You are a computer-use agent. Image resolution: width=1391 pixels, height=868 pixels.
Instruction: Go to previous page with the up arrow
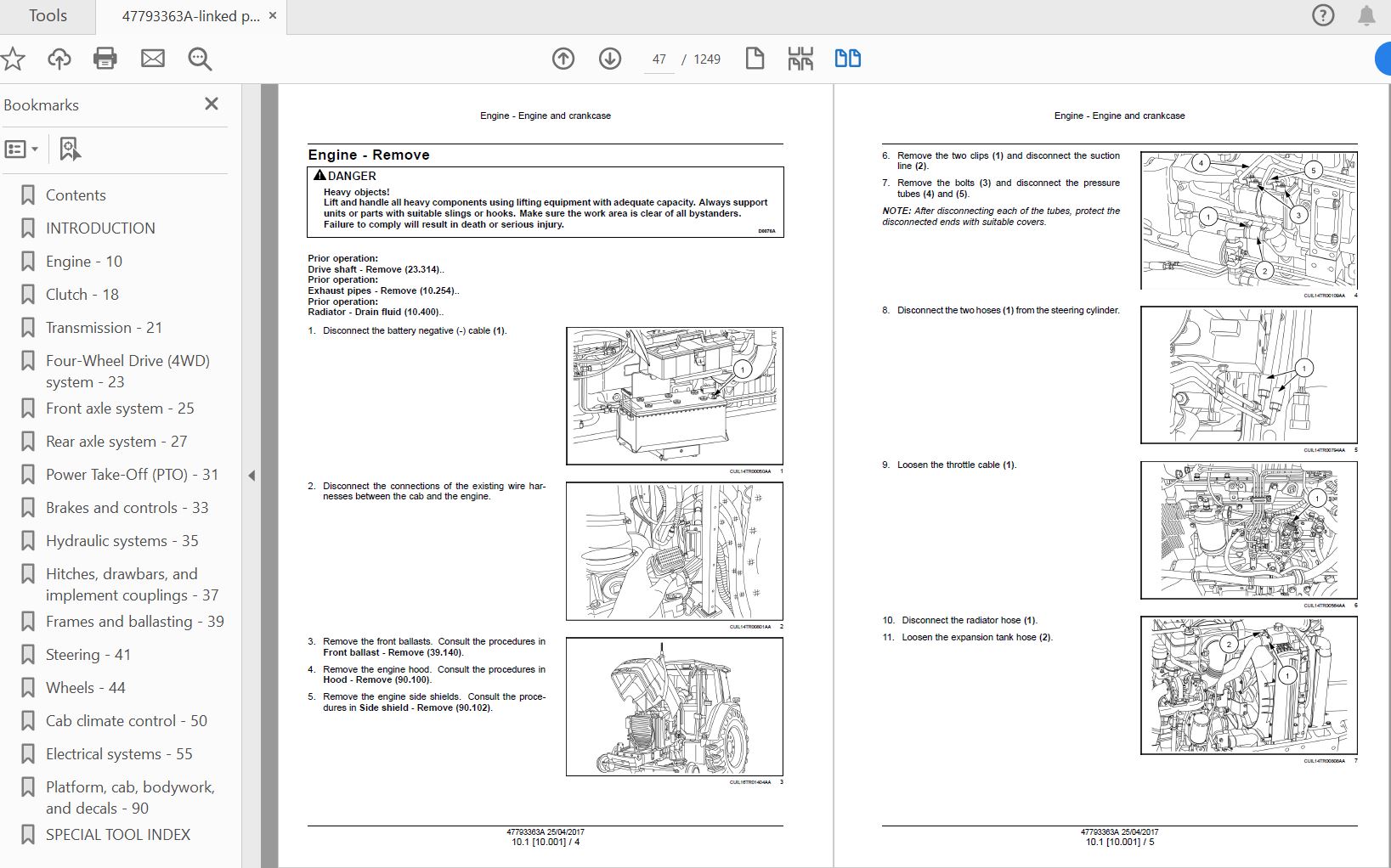click(563, 59)
